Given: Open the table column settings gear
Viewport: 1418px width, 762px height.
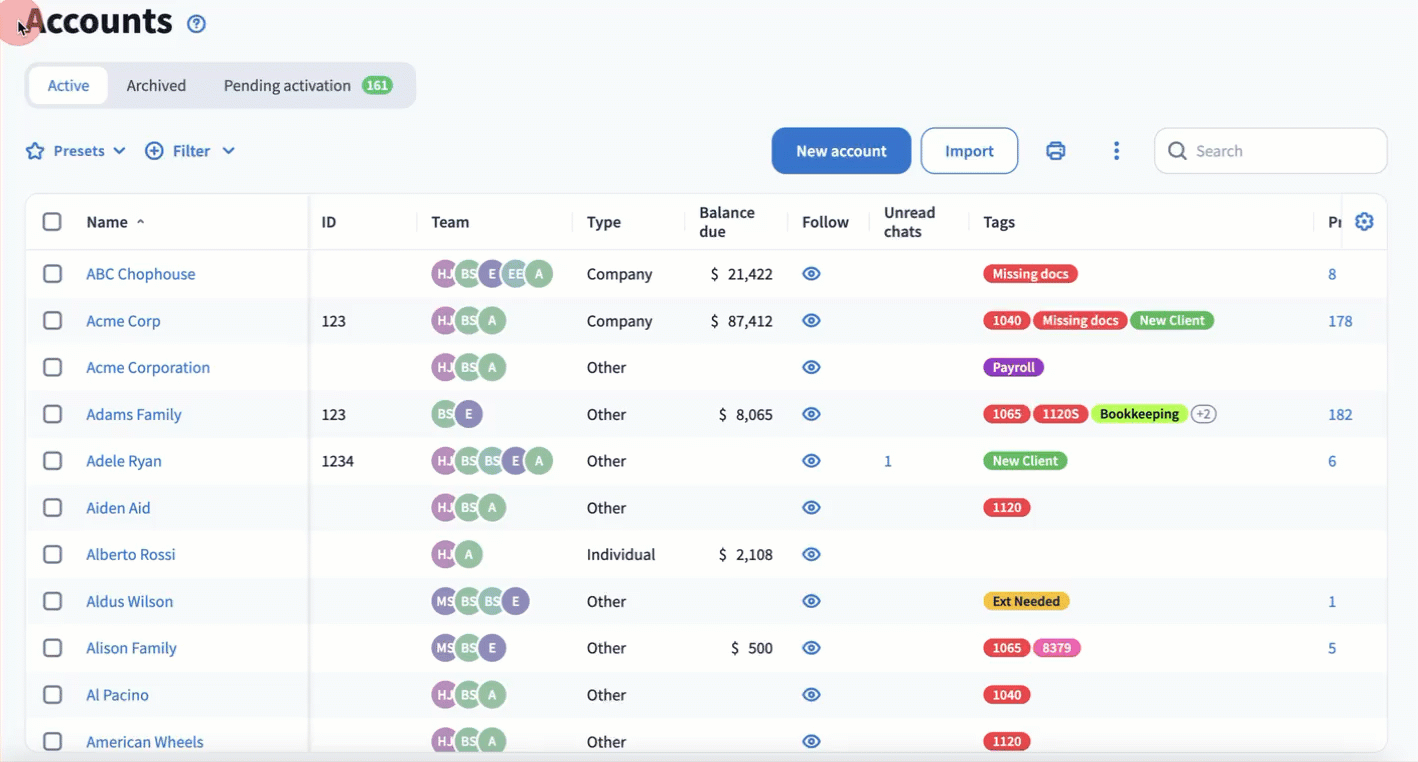Looking at the screenshot, I should [x=1364, y=222].
